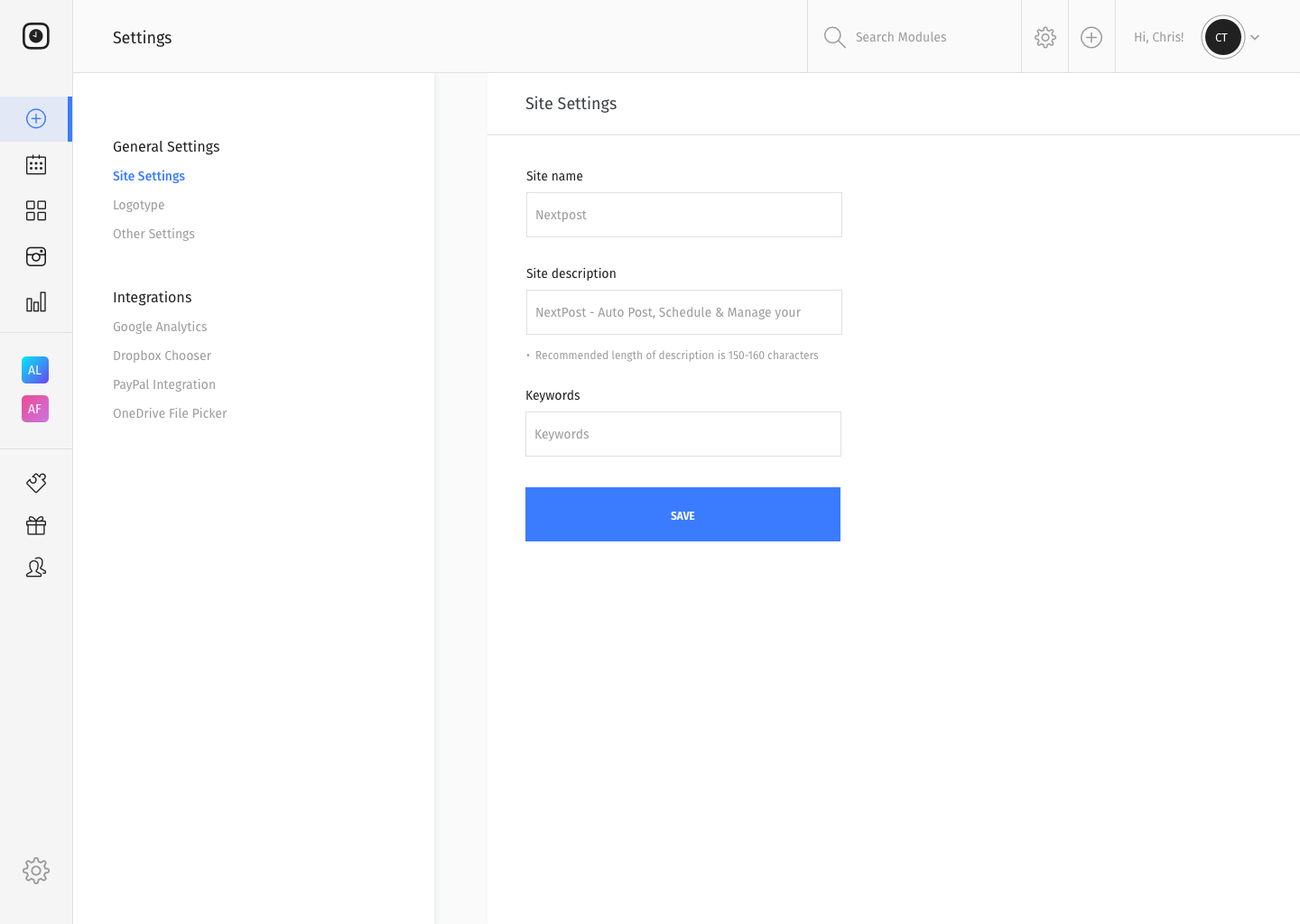The height and width of the screenshot is (924, 1300).
Task: Click the 'Site name' field label
Action: (554, 176)
